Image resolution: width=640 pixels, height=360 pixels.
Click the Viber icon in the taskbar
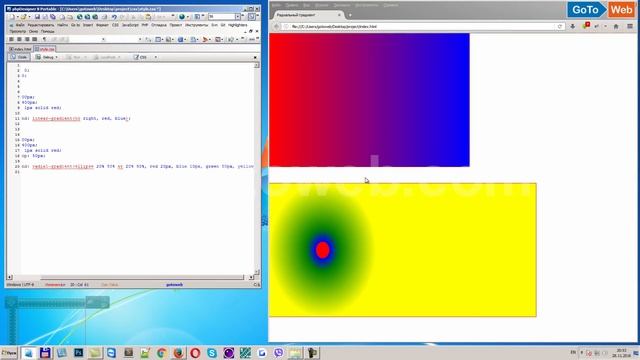(x=278, y=353)
